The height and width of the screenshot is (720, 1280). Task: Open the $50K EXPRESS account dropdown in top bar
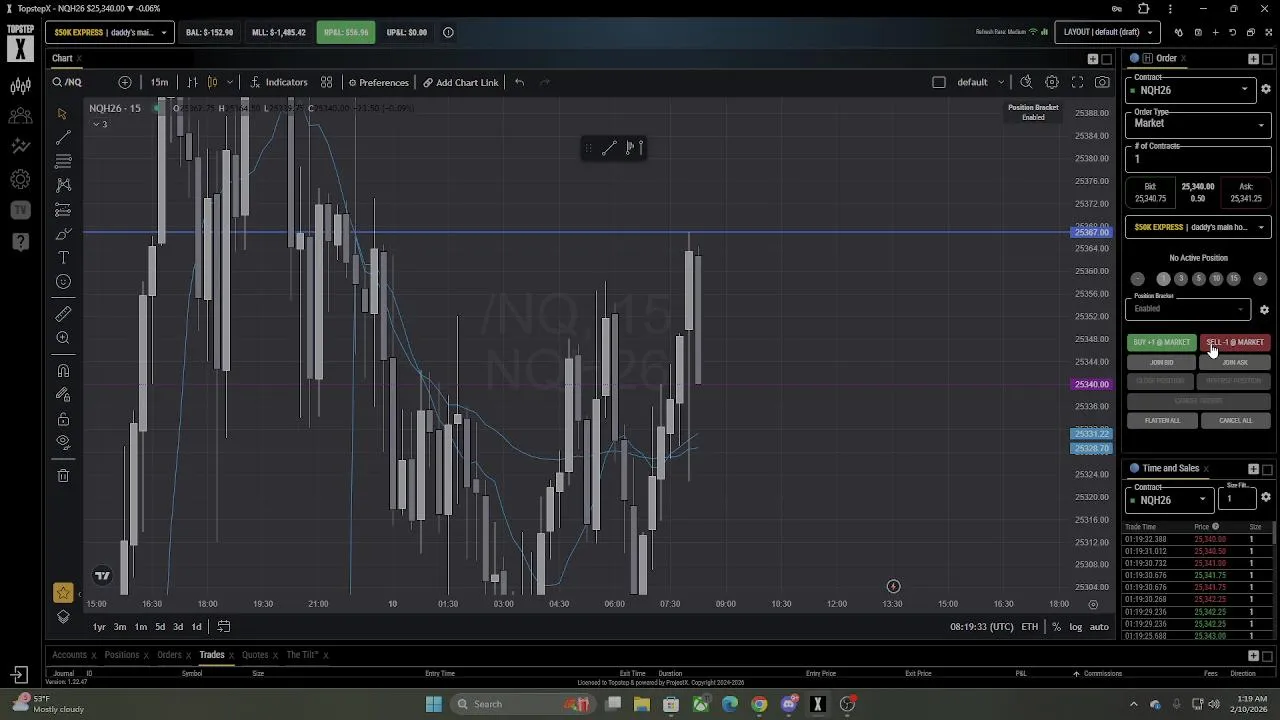click(x=110, y=32)
